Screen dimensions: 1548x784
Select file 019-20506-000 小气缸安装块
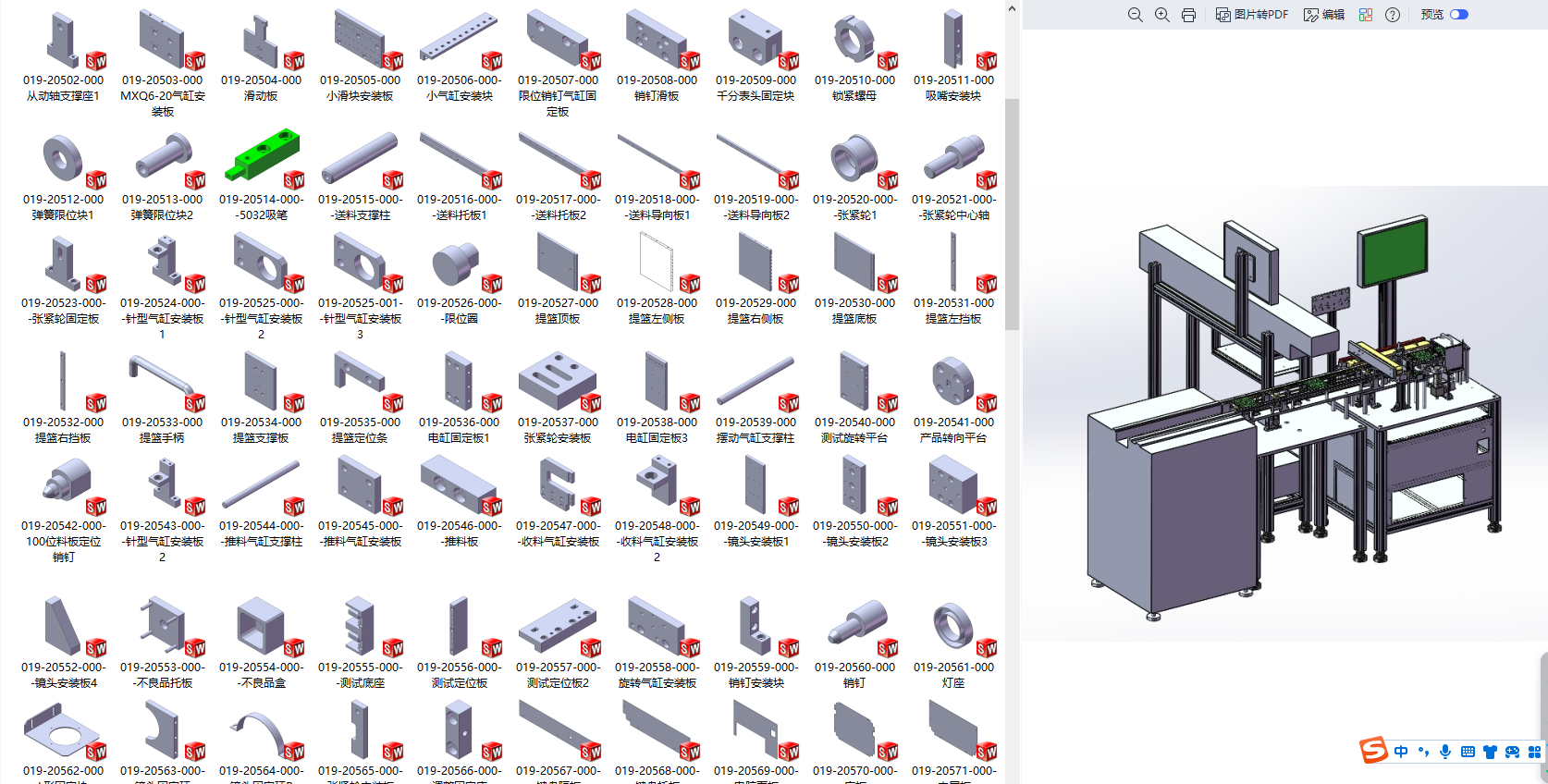460,56
